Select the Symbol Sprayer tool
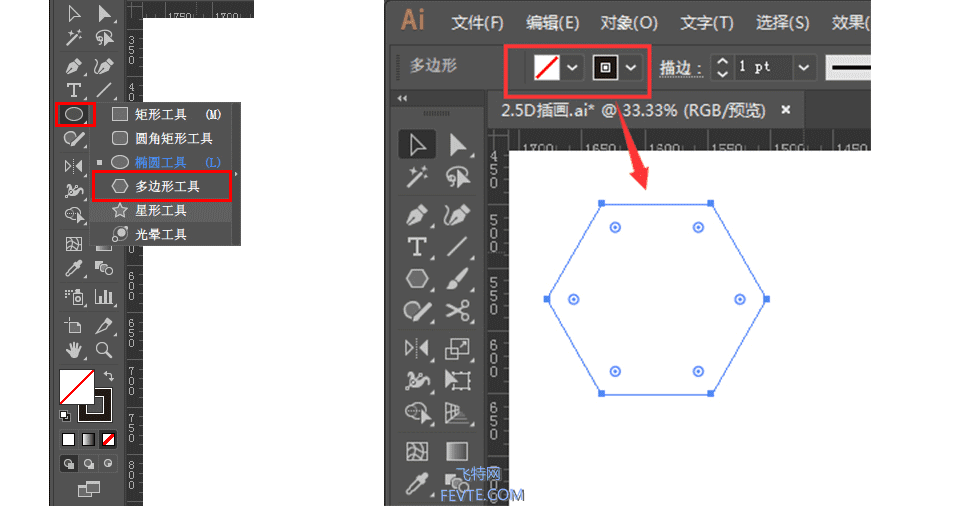The height and width of the screenshot is (507, 960). point(74,297)
